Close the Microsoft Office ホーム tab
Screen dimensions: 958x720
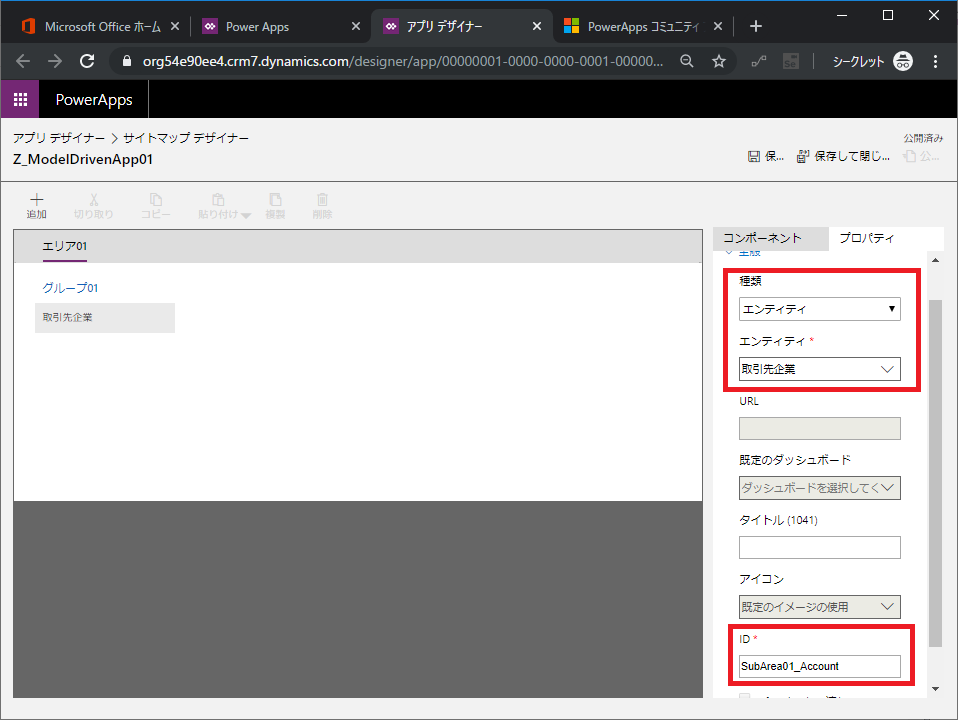[175, 26]
